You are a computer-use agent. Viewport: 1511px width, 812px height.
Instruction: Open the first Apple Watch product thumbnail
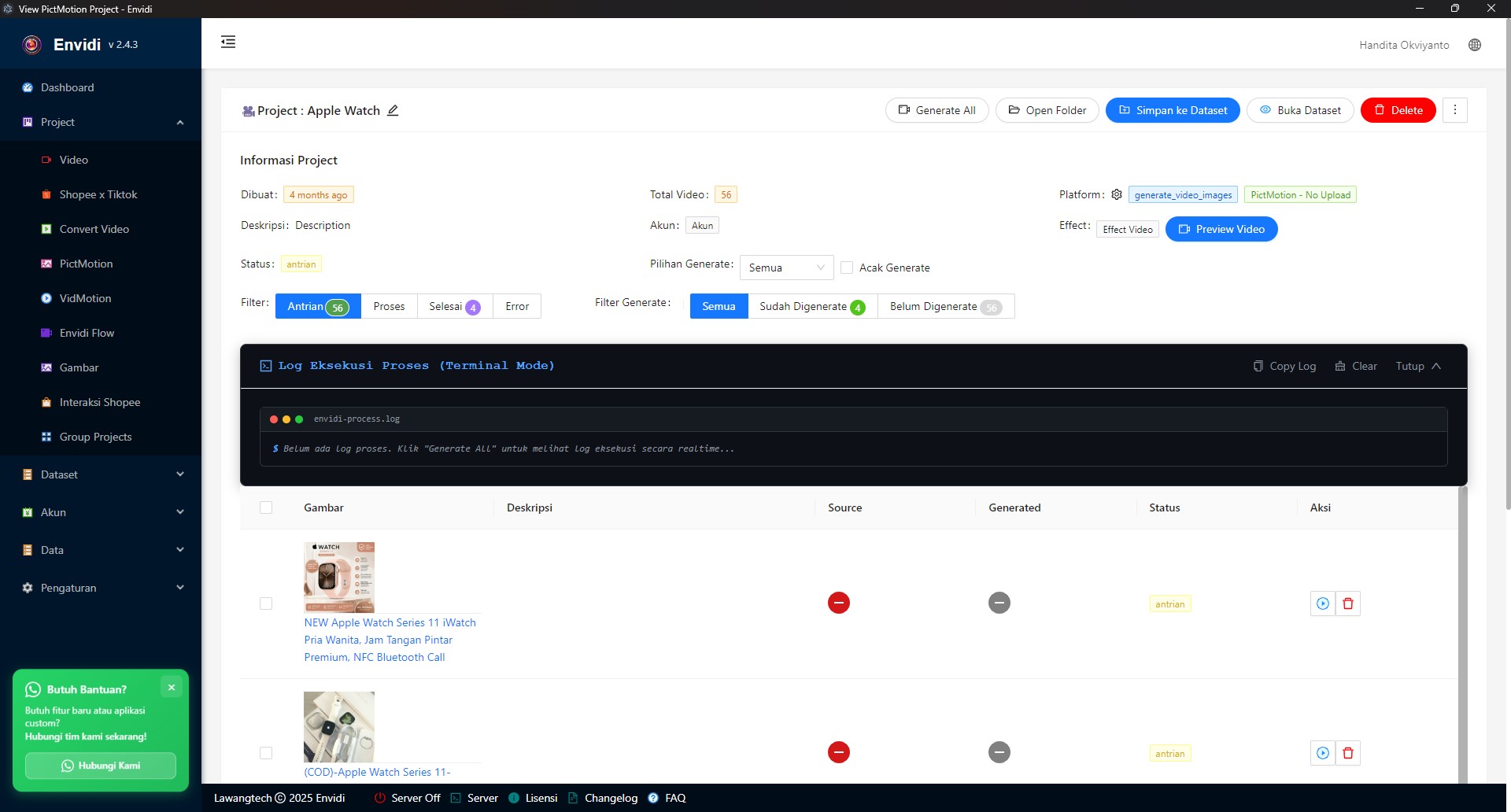click(x=339, y=577)
